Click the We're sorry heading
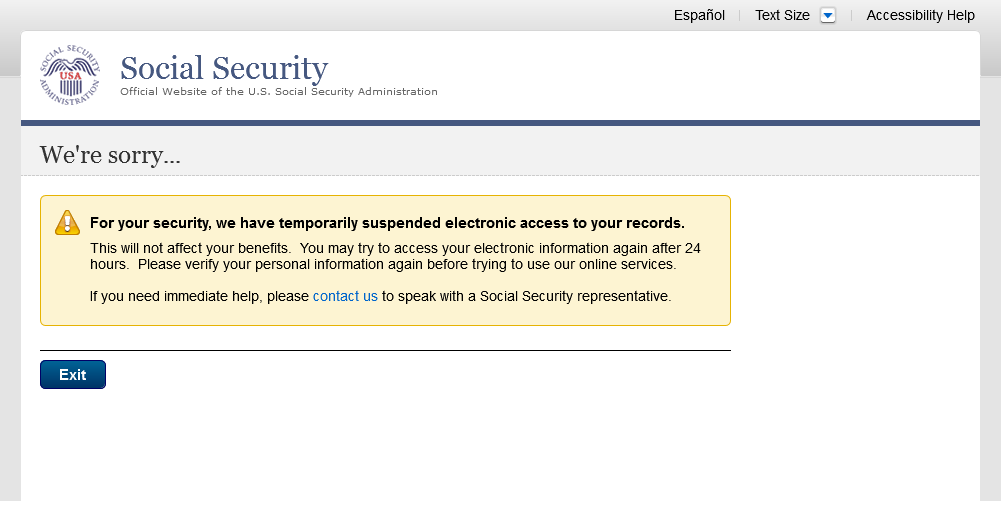The height and width of the screenshot is (508, 1008). coord(110,155)
